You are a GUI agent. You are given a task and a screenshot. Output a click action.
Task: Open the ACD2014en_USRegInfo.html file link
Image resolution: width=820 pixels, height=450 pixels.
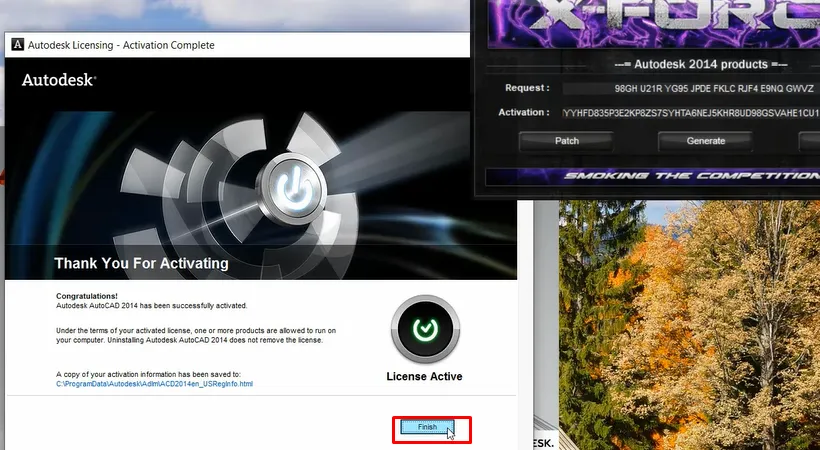[x=154, y=384]
